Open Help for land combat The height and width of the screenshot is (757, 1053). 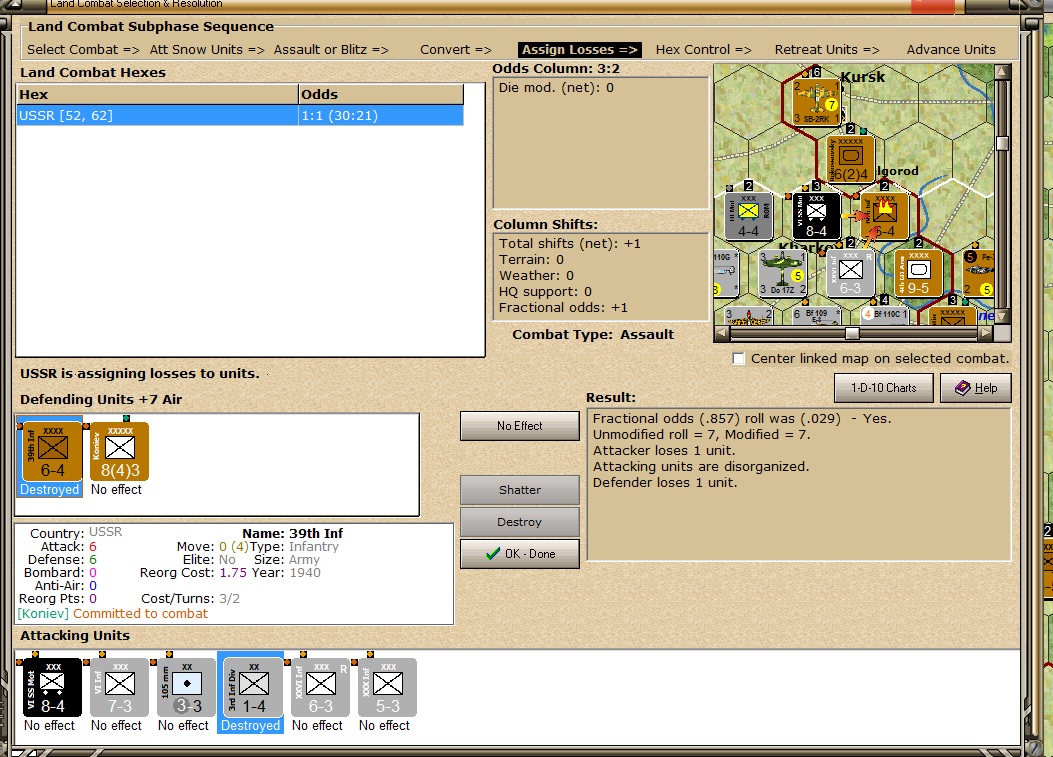pos(976,388)
